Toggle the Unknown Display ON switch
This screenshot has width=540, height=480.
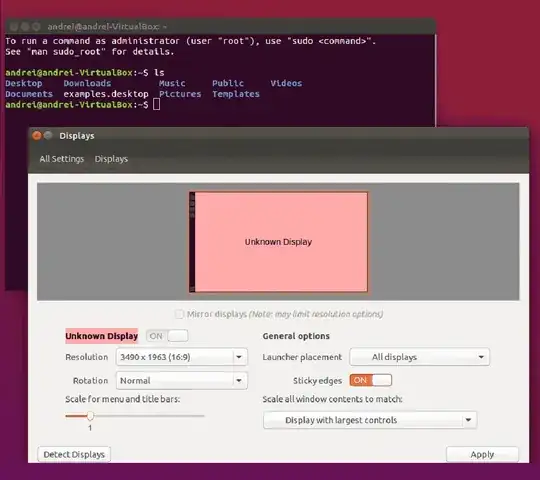click(167, 336)
